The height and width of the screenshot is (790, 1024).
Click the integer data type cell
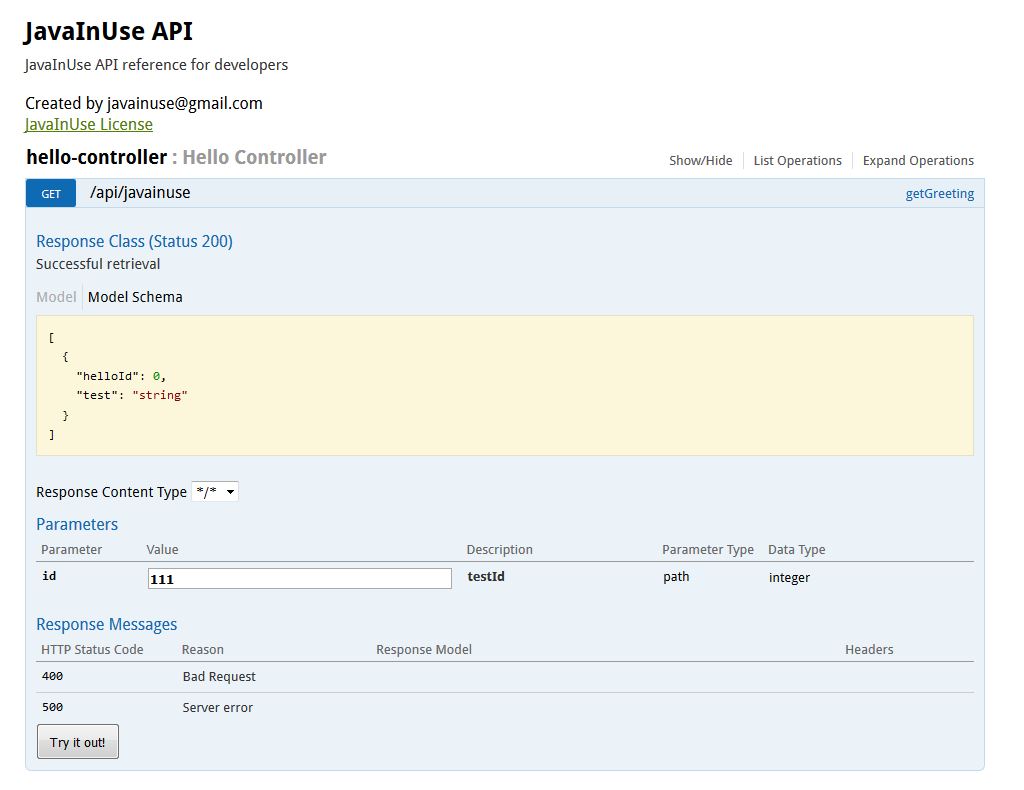coord(789,577)
